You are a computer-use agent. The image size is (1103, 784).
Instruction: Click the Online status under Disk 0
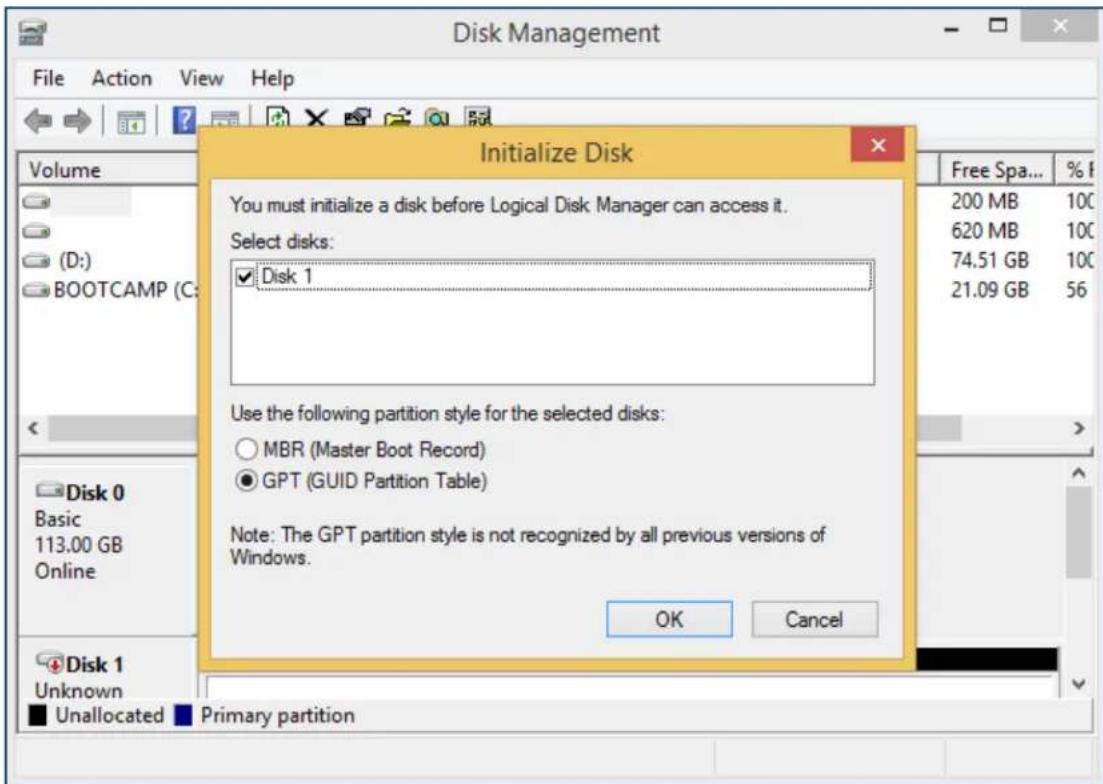tap(65, 571)
